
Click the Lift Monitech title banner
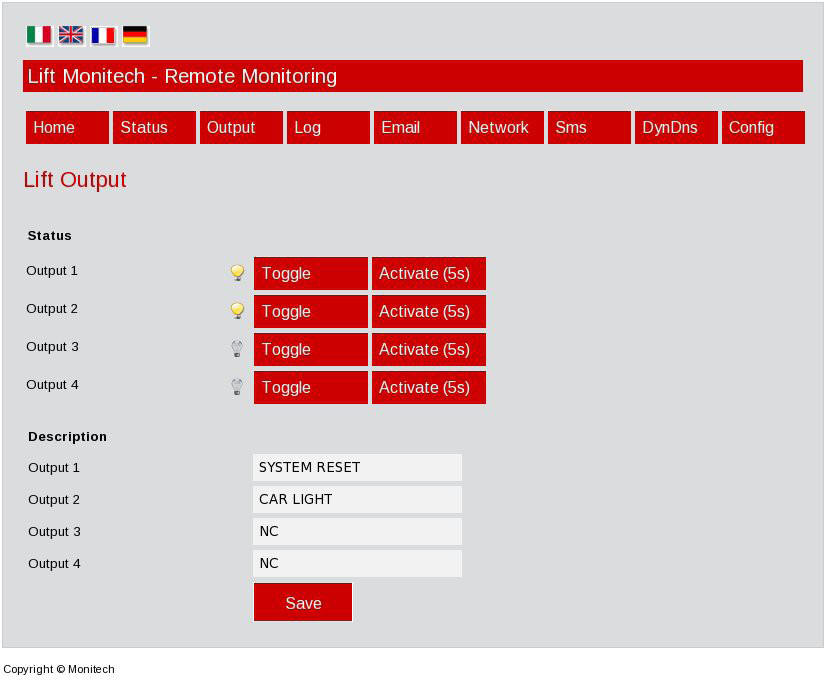(x=412, y=76)
